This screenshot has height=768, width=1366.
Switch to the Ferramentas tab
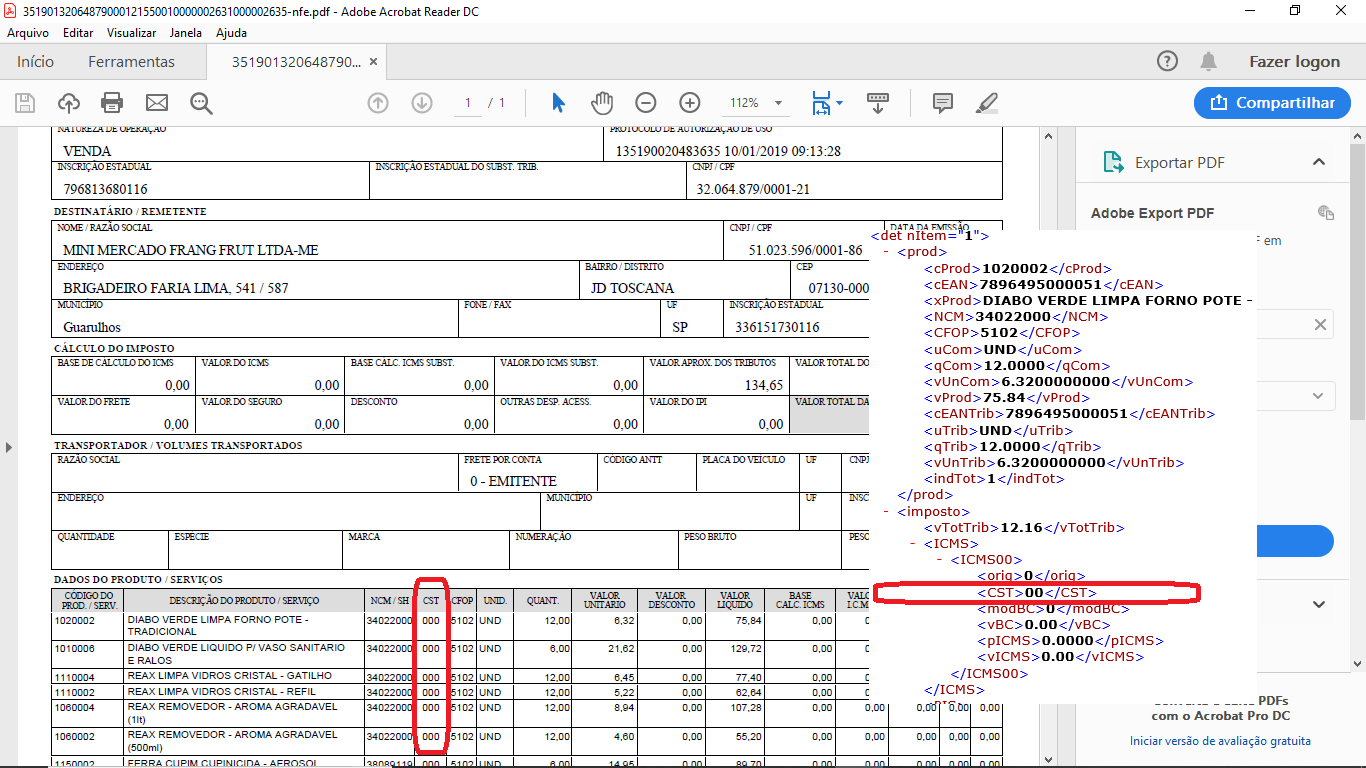[131, 61]
